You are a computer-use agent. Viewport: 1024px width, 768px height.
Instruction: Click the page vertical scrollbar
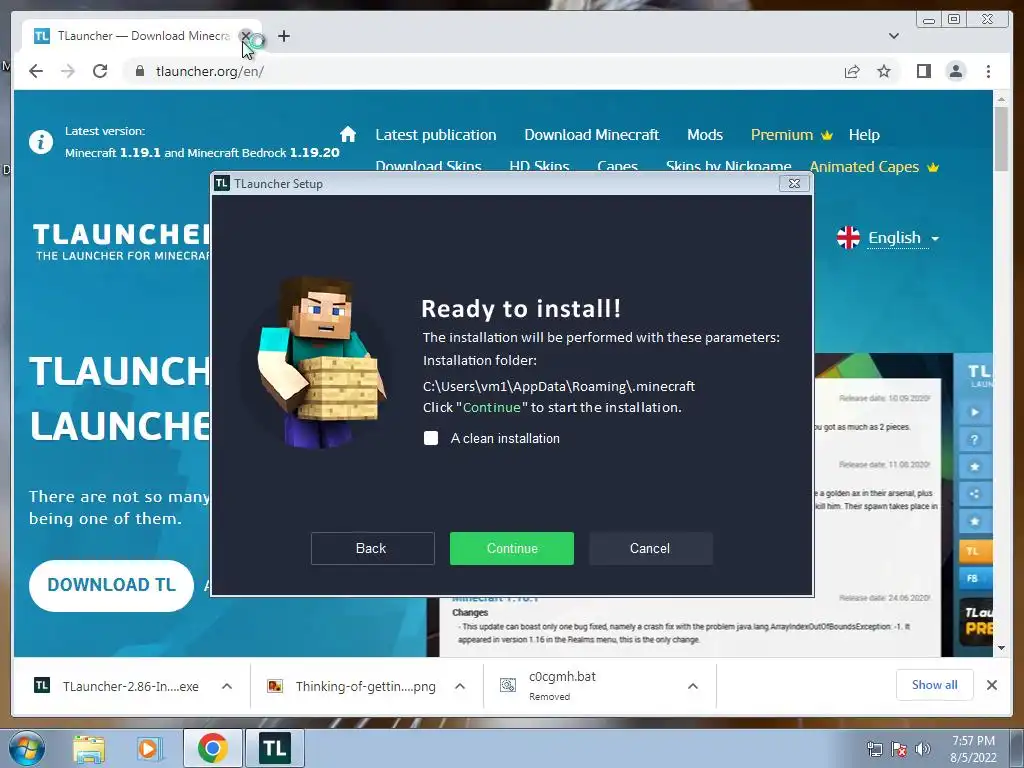click(1001, 137)
